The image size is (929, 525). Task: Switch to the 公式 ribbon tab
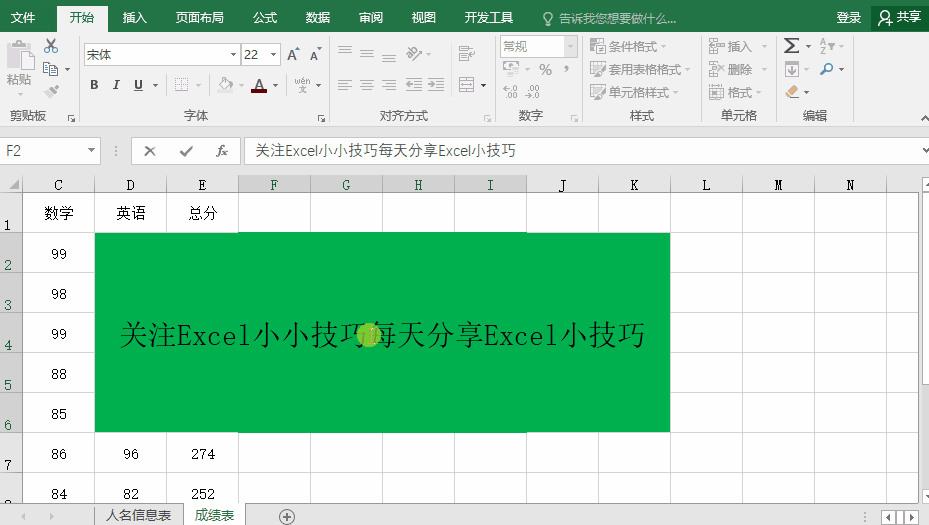[265, 18]
